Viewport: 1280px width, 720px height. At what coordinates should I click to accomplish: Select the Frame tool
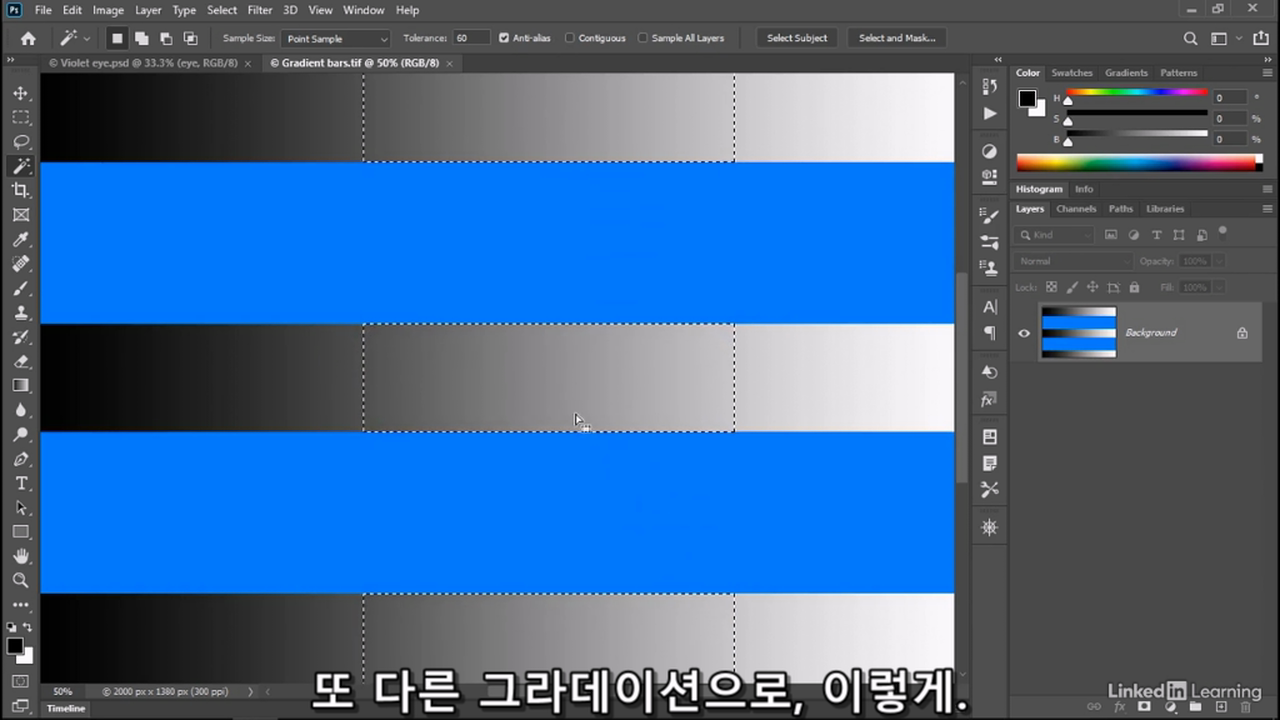click(x=21, y=215)
